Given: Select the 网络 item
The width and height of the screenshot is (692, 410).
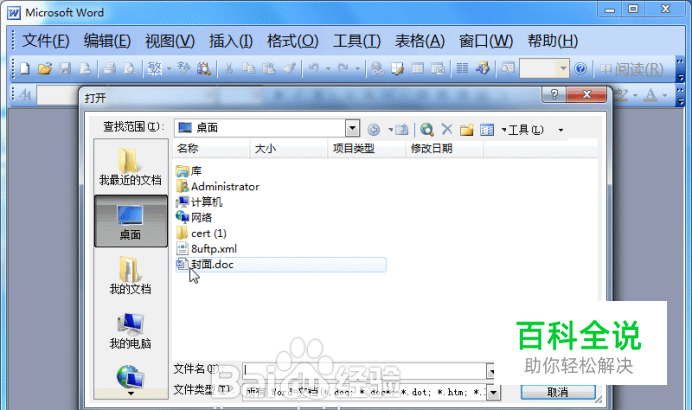Looking at the screenshot, I should (194, 217).
